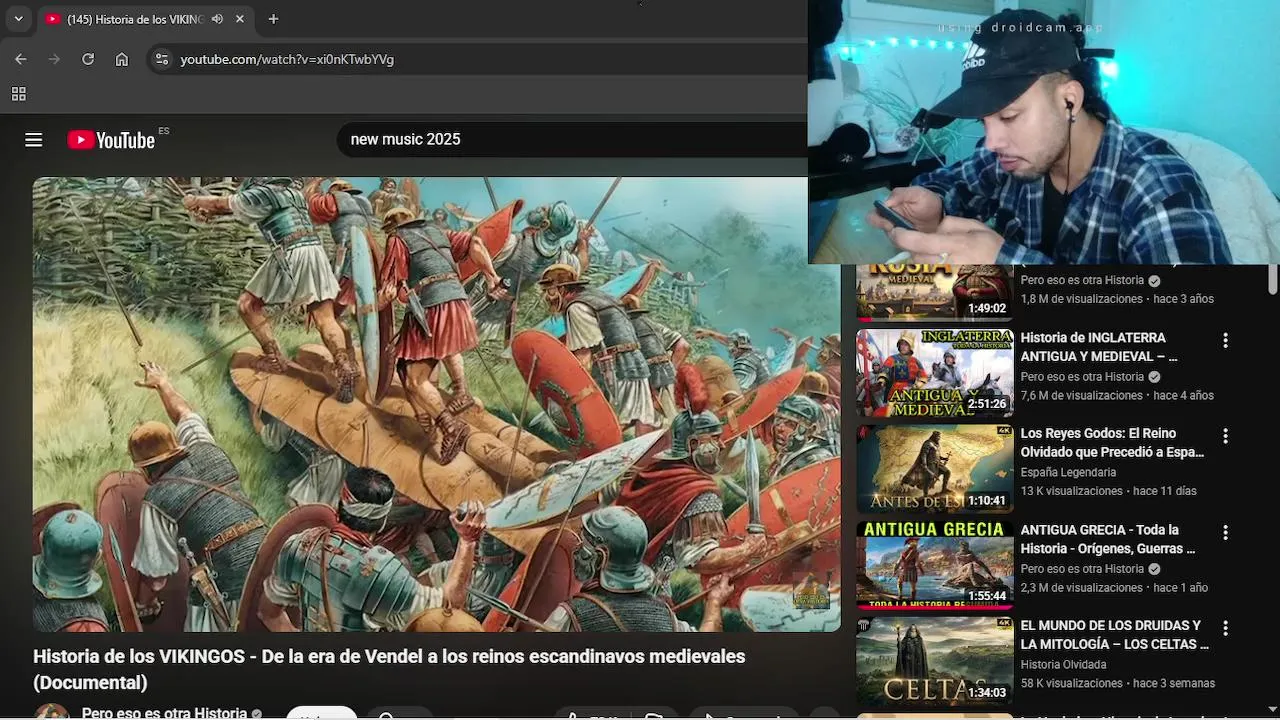1280x720 pixels.
Task: Go back to the previous page
Action: (21, 59)
